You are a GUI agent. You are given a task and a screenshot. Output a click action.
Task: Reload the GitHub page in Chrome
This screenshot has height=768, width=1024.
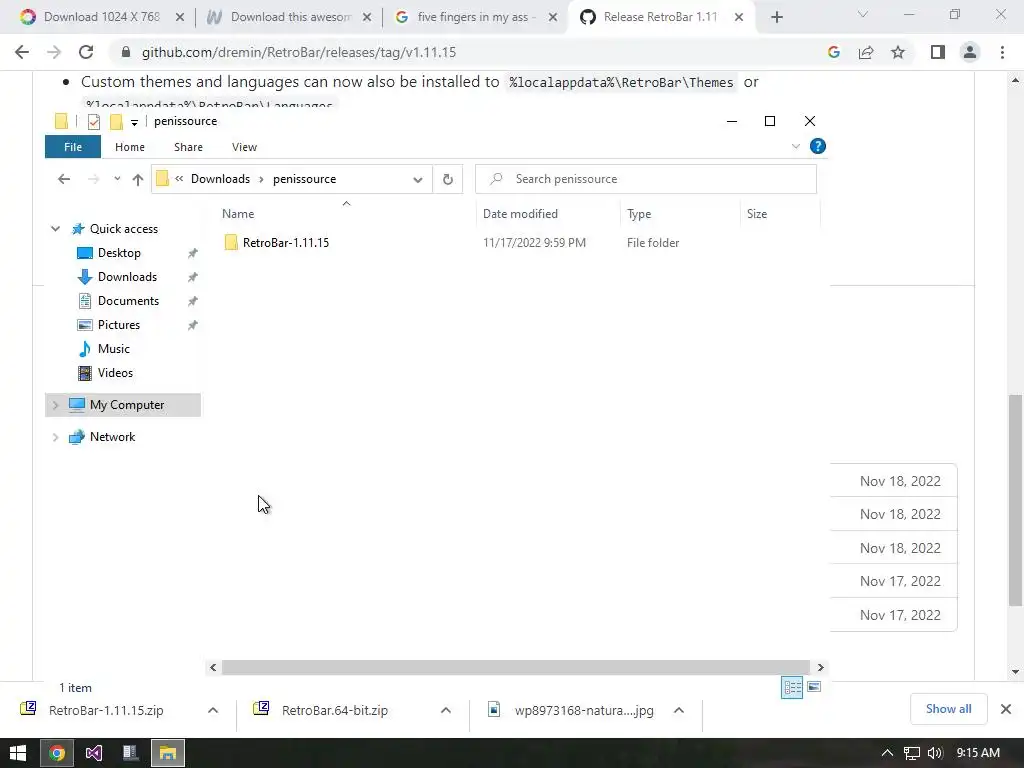coord(86,52)
